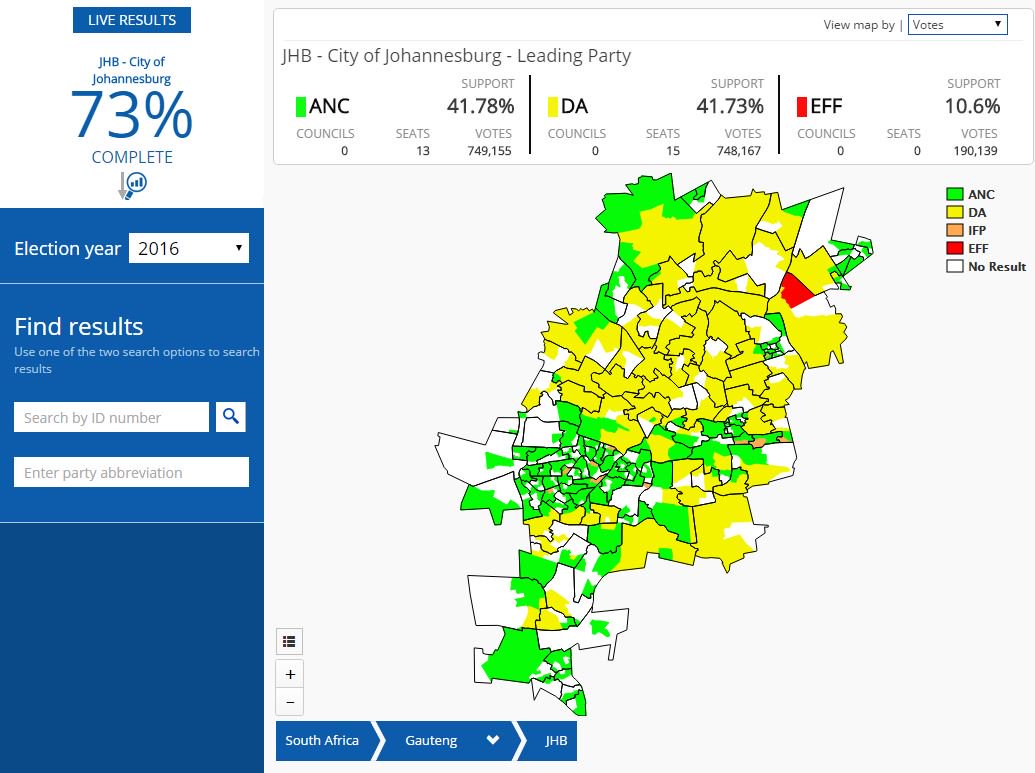Screen dimensions: 1035x773
Task: Click the JHB - City of Johannesburg sidebar title
Action: tap(131, 70)
